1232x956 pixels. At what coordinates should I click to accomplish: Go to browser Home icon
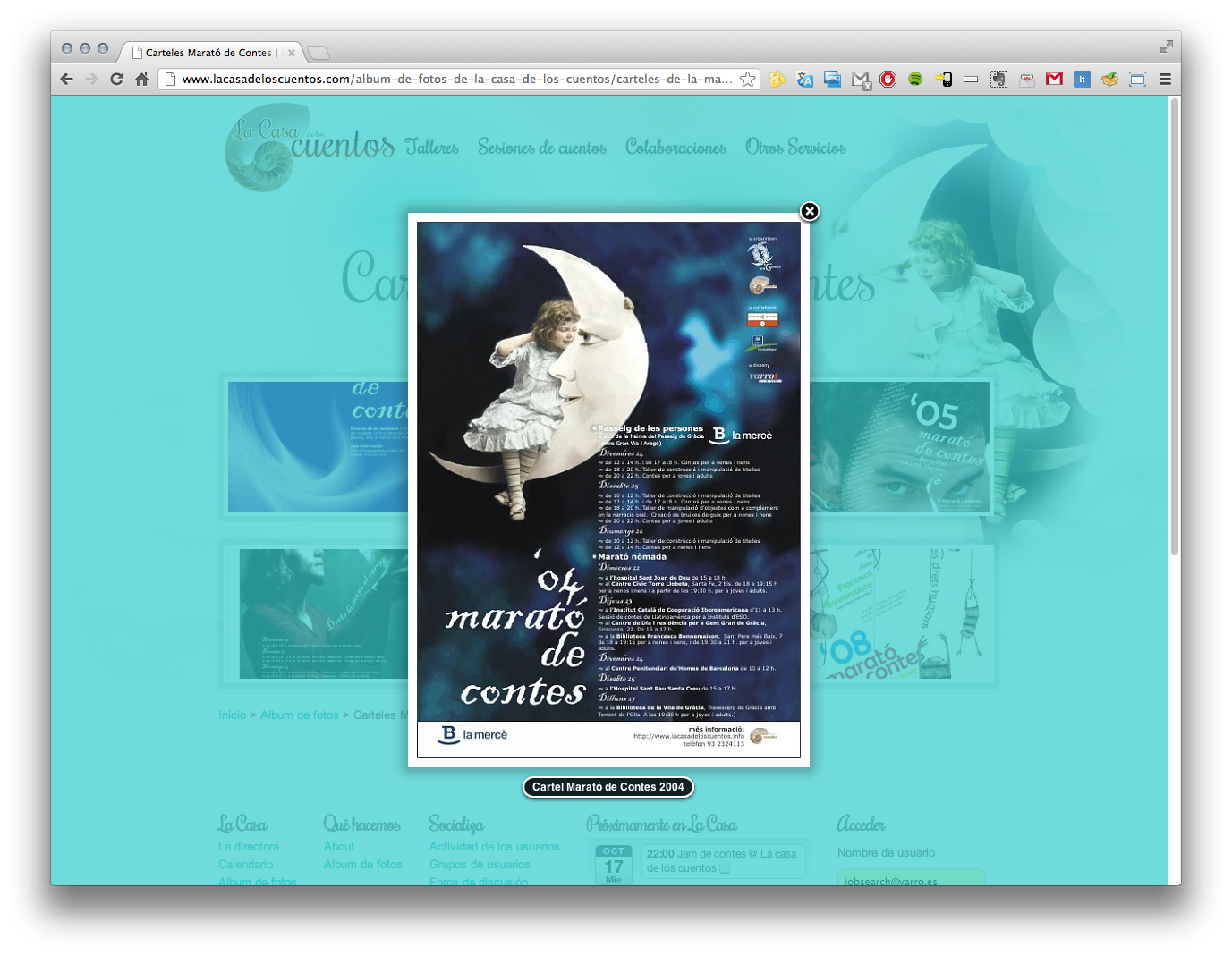[141, 79]
